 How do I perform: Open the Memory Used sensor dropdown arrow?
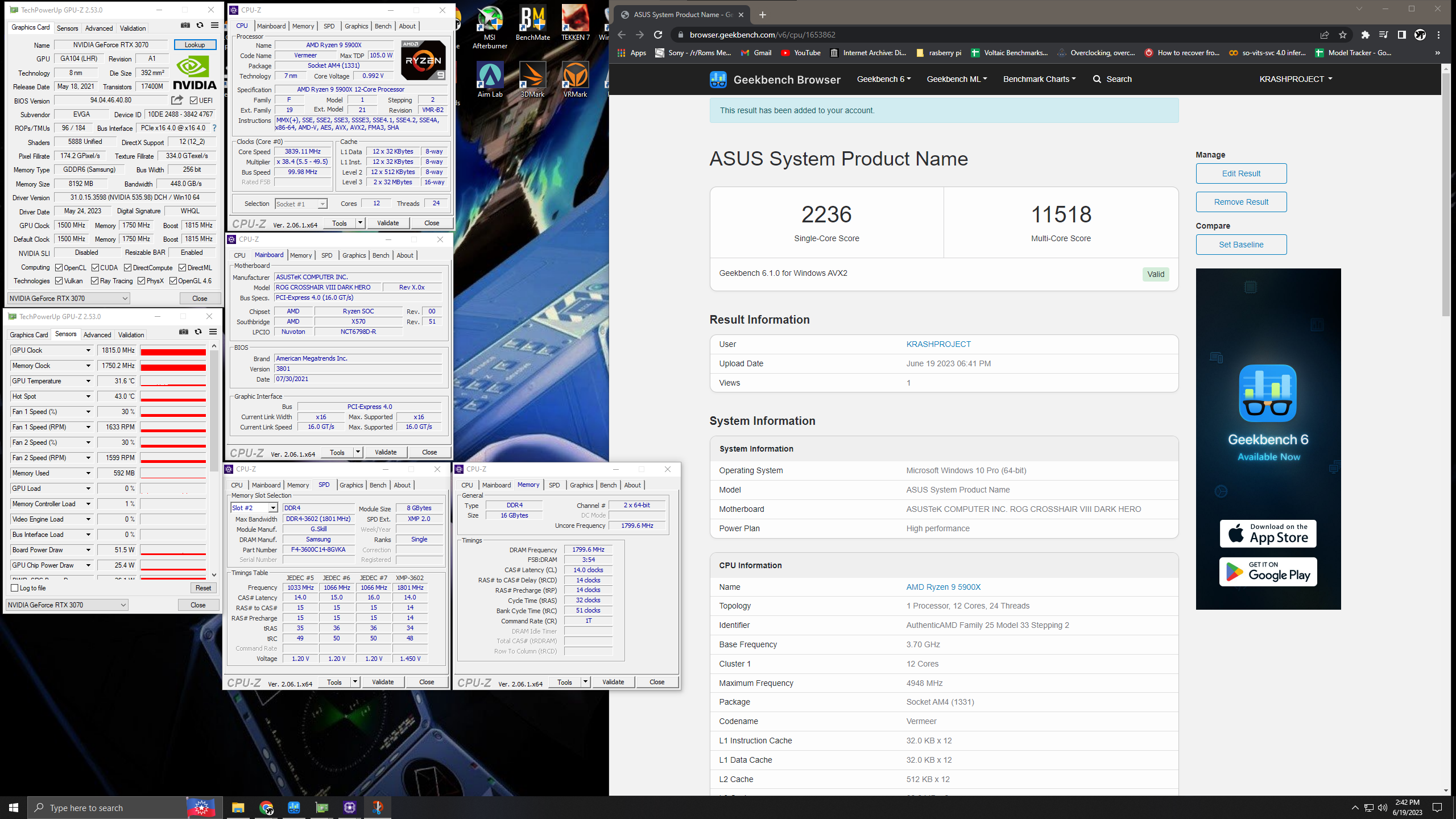pyautogui.click(x=88, y=473)
